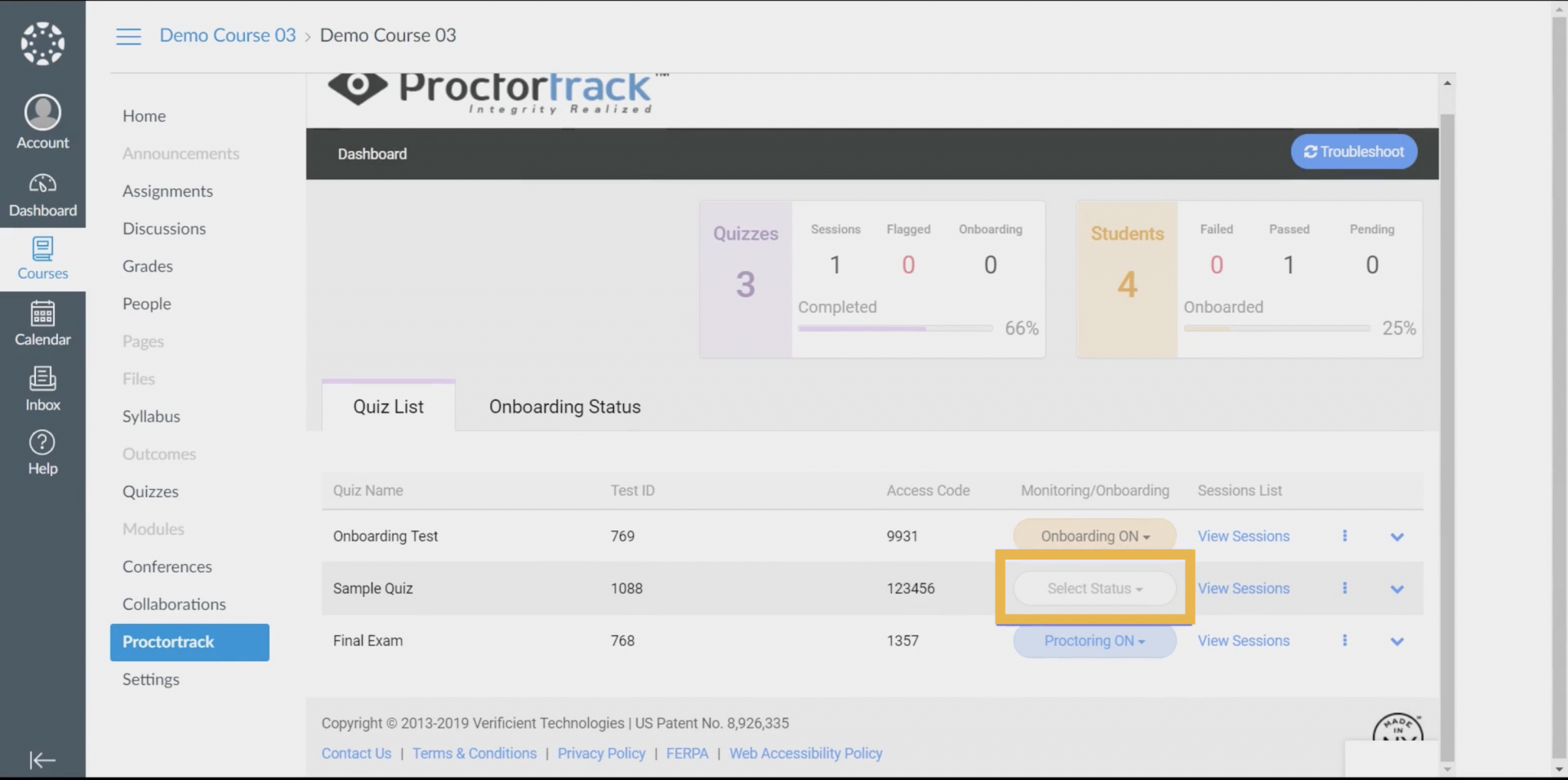Screen dimensions: 1568x780
Task: View Sessions for Onboarding Test
Action: [1243, 536]
